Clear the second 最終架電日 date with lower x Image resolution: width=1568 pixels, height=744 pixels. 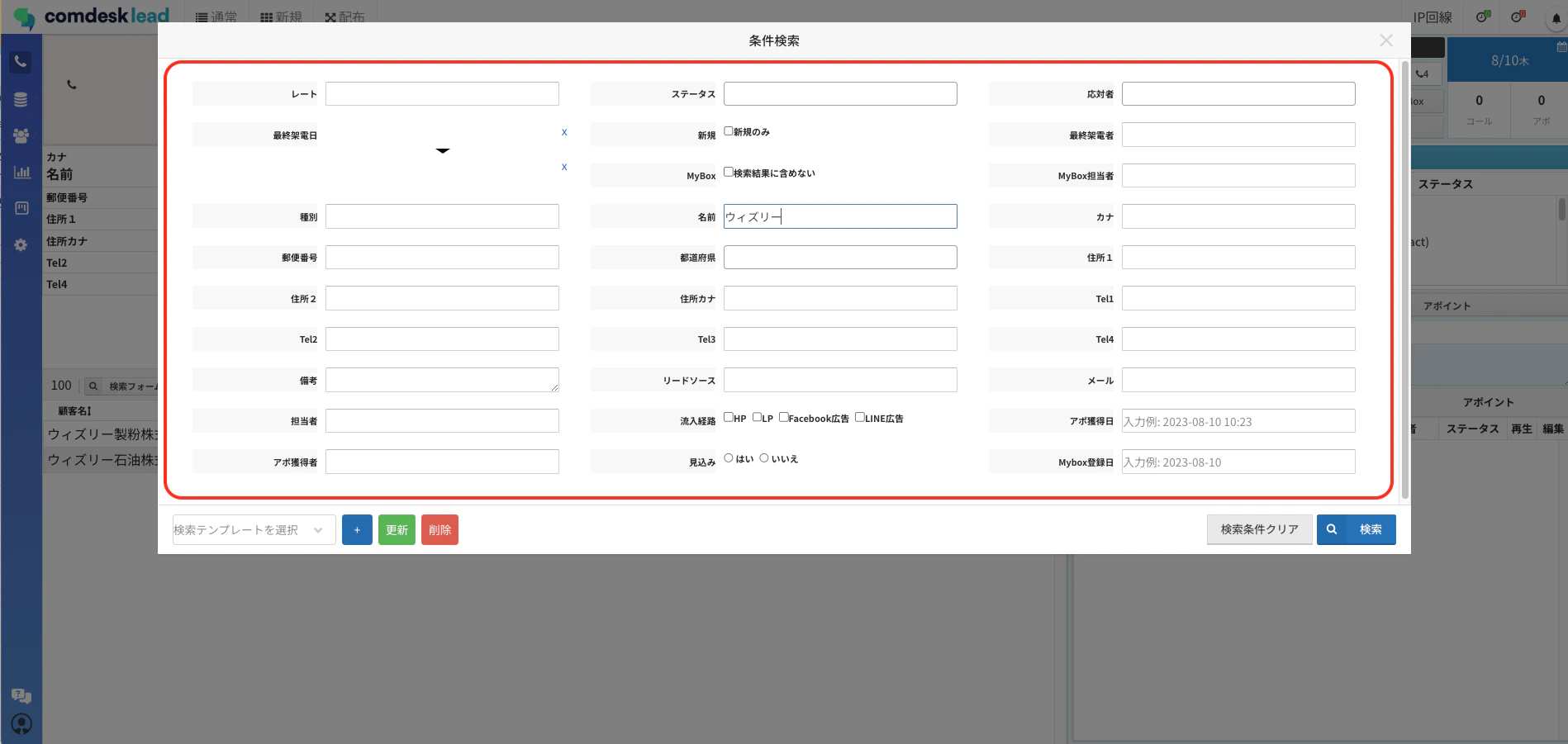[x=564, y=167]
